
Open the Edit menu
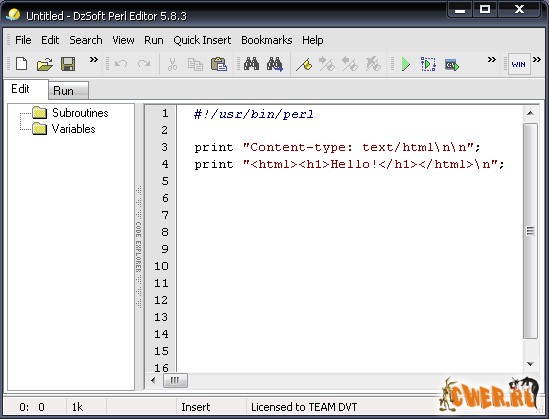pos(50,40)
